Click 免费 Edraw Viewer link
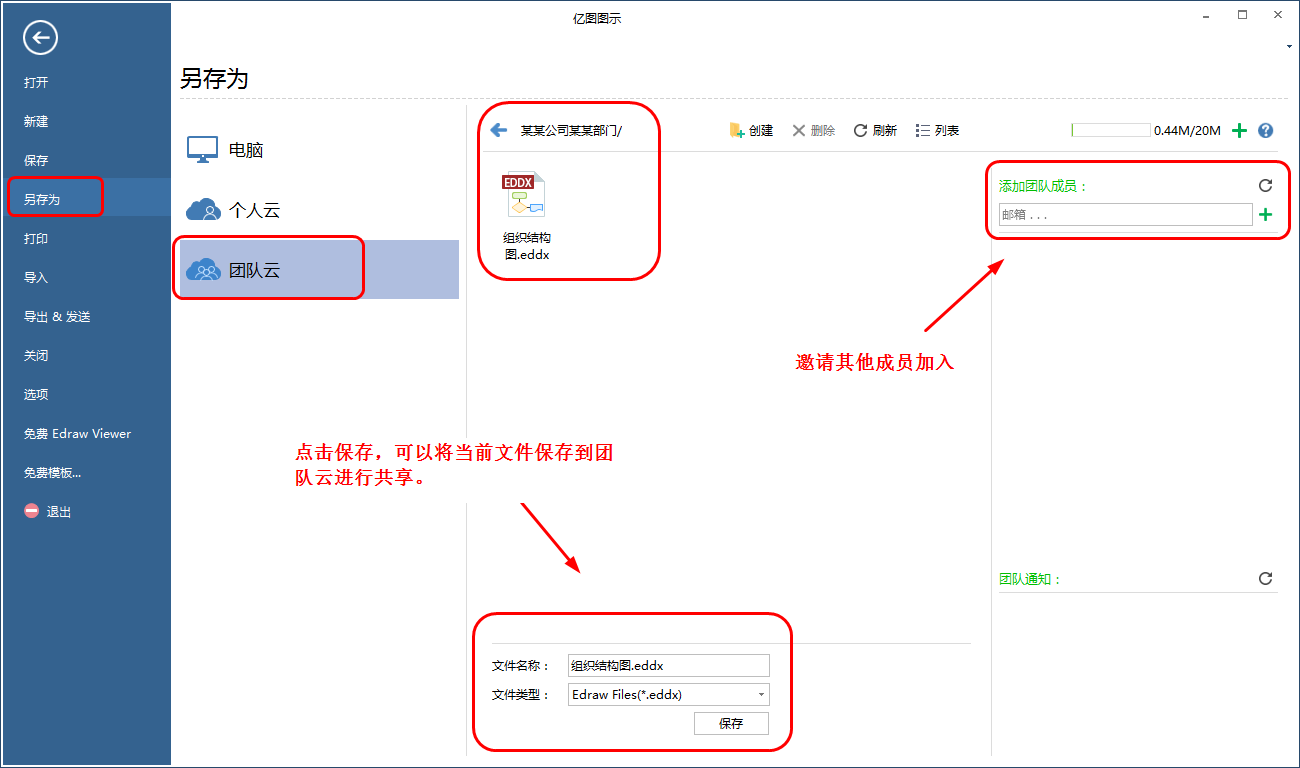Viewport: 1300px width, 768px height. 77,433
